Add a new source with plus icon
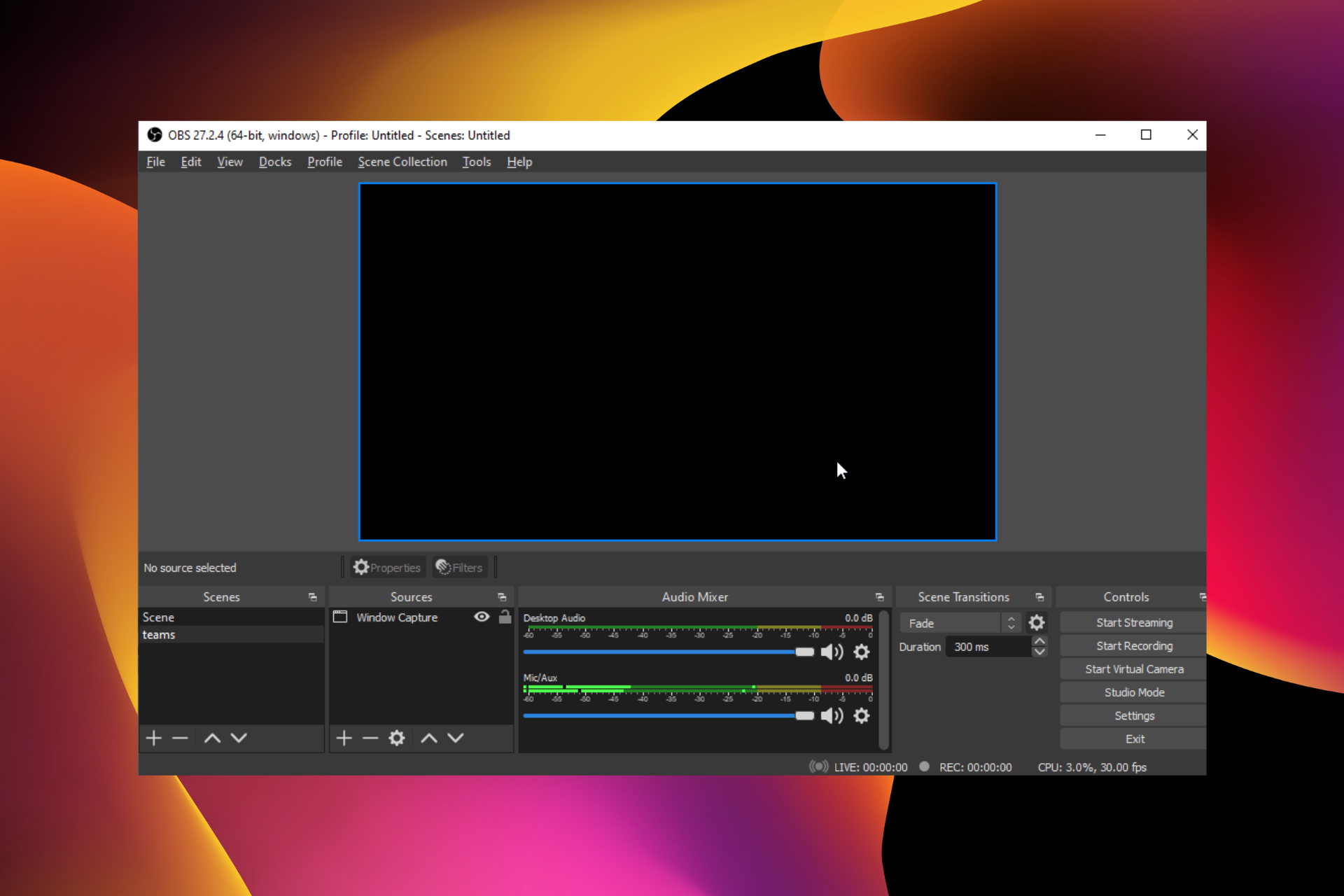Viewport: 1344px width, 896px height. (344, 738)
